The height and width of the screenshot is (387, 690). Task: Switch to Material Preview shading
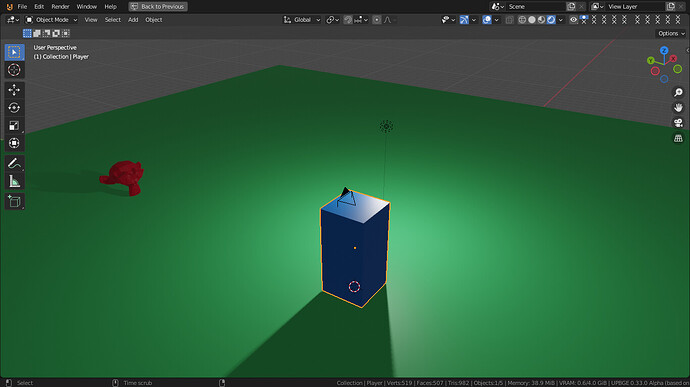(x=541, y=20)
